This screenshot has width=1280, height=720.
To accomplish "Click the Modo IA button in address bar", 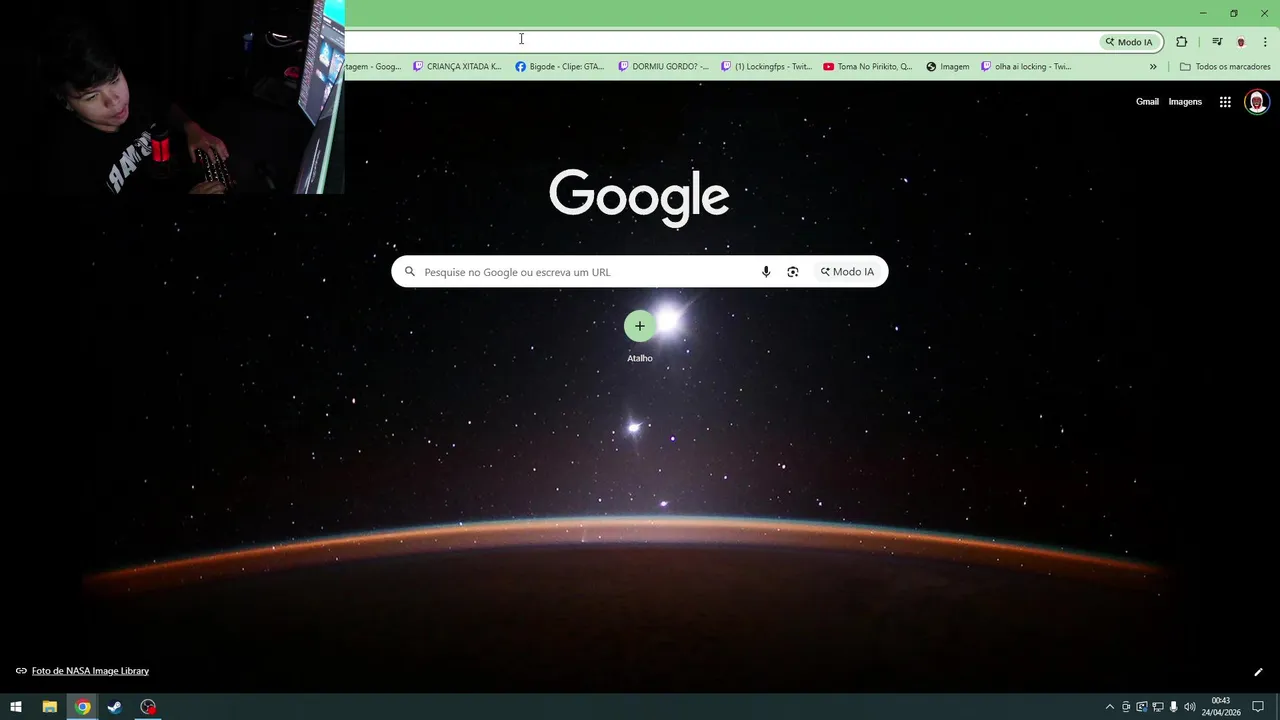I will tap(1129, 42).
